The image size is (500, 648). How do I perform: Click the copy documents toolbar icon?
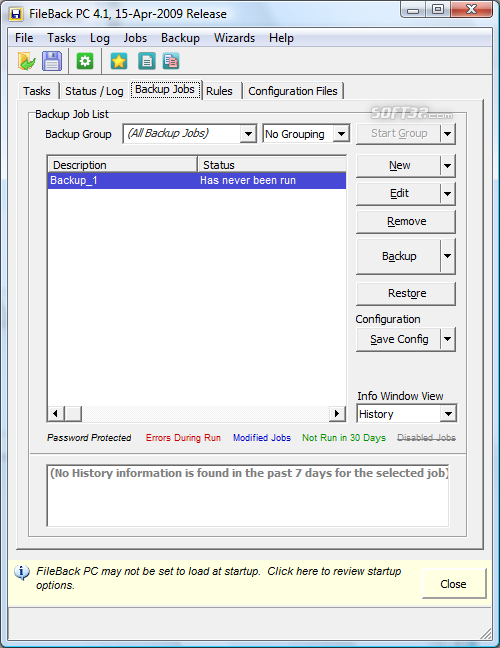pyautogui.click(x=171, y=62)
